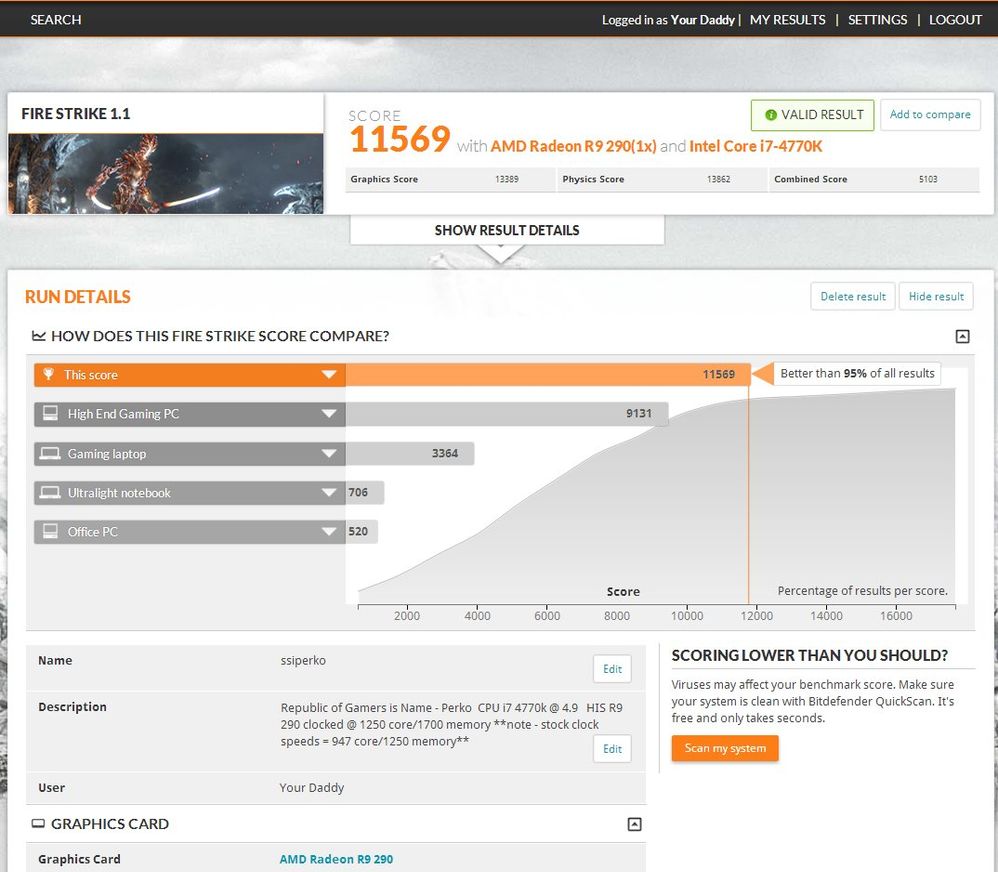The image size is (998, 872).
Task: Expand the This score dropdown arrow
Action: (x=329, y=374)
